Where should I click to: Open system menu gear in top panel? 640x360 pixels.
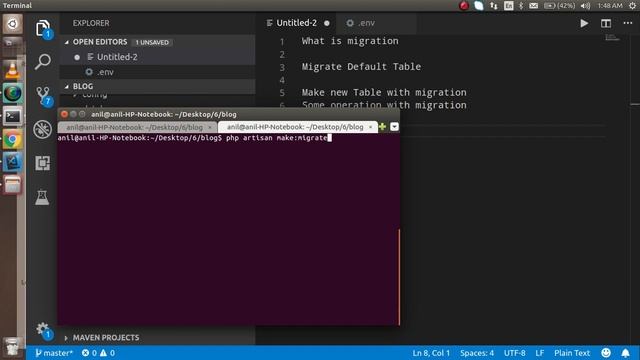click(x=632, y=6)
